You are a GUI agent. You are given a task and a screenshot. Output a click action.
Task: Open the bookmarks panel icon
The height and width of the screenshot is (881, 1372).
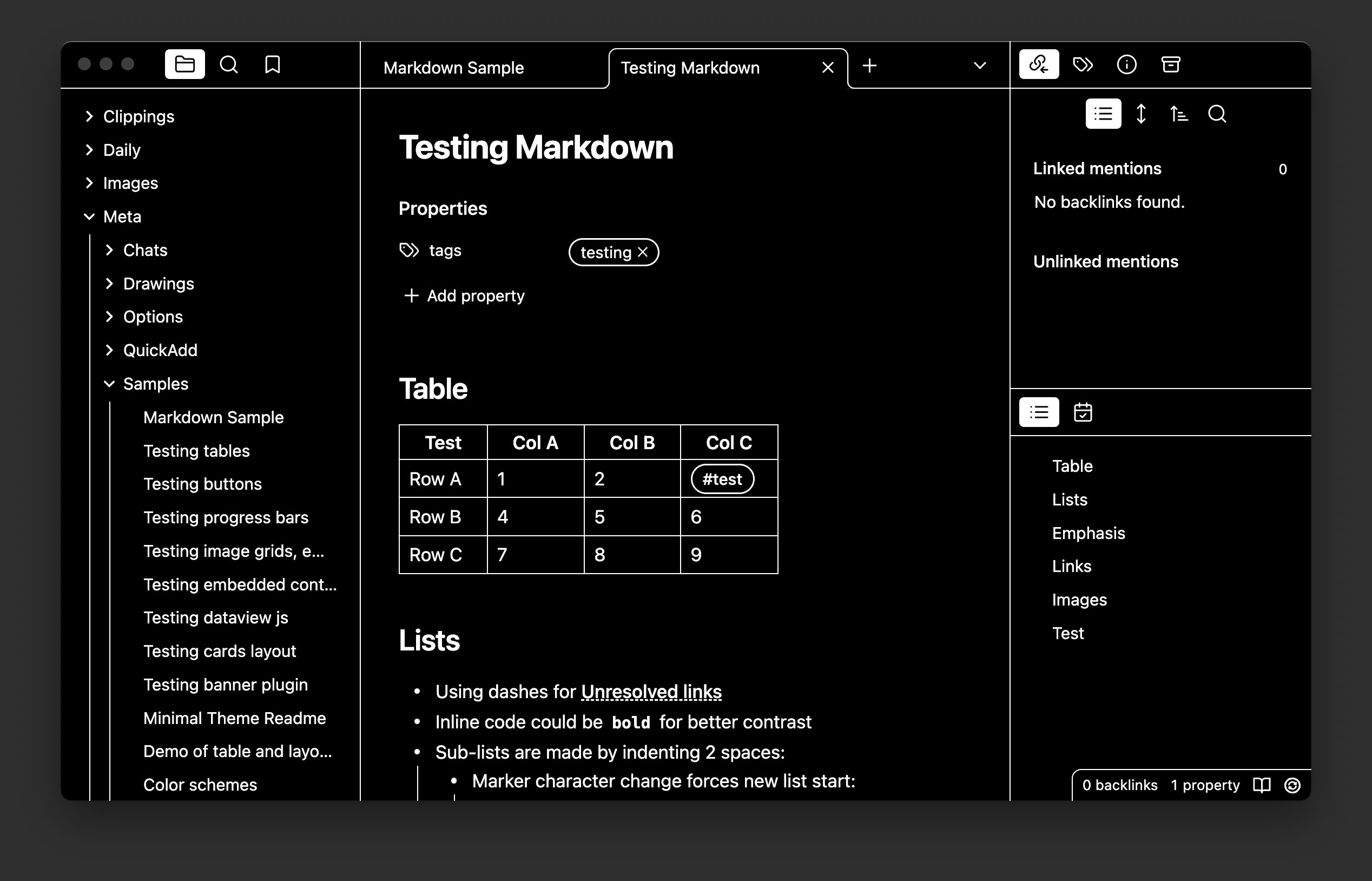272,64
